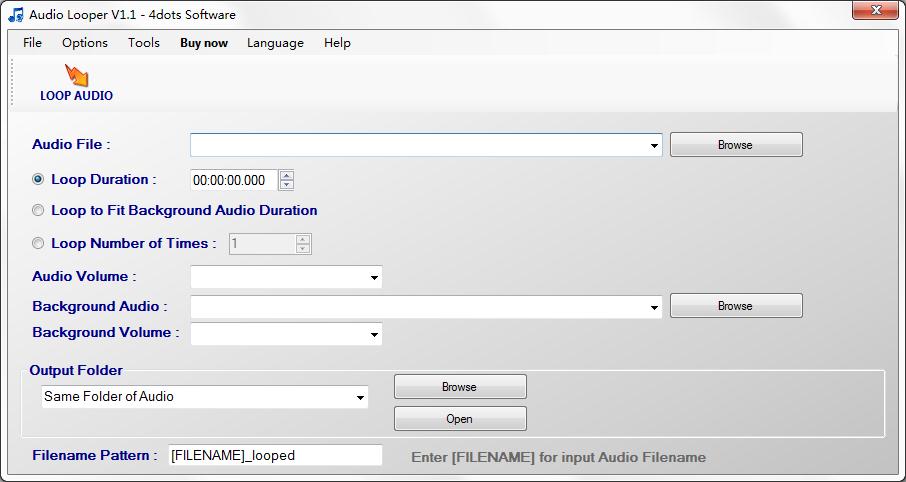Select Loop to Fit Background Audio Duration

coord(39,211)
